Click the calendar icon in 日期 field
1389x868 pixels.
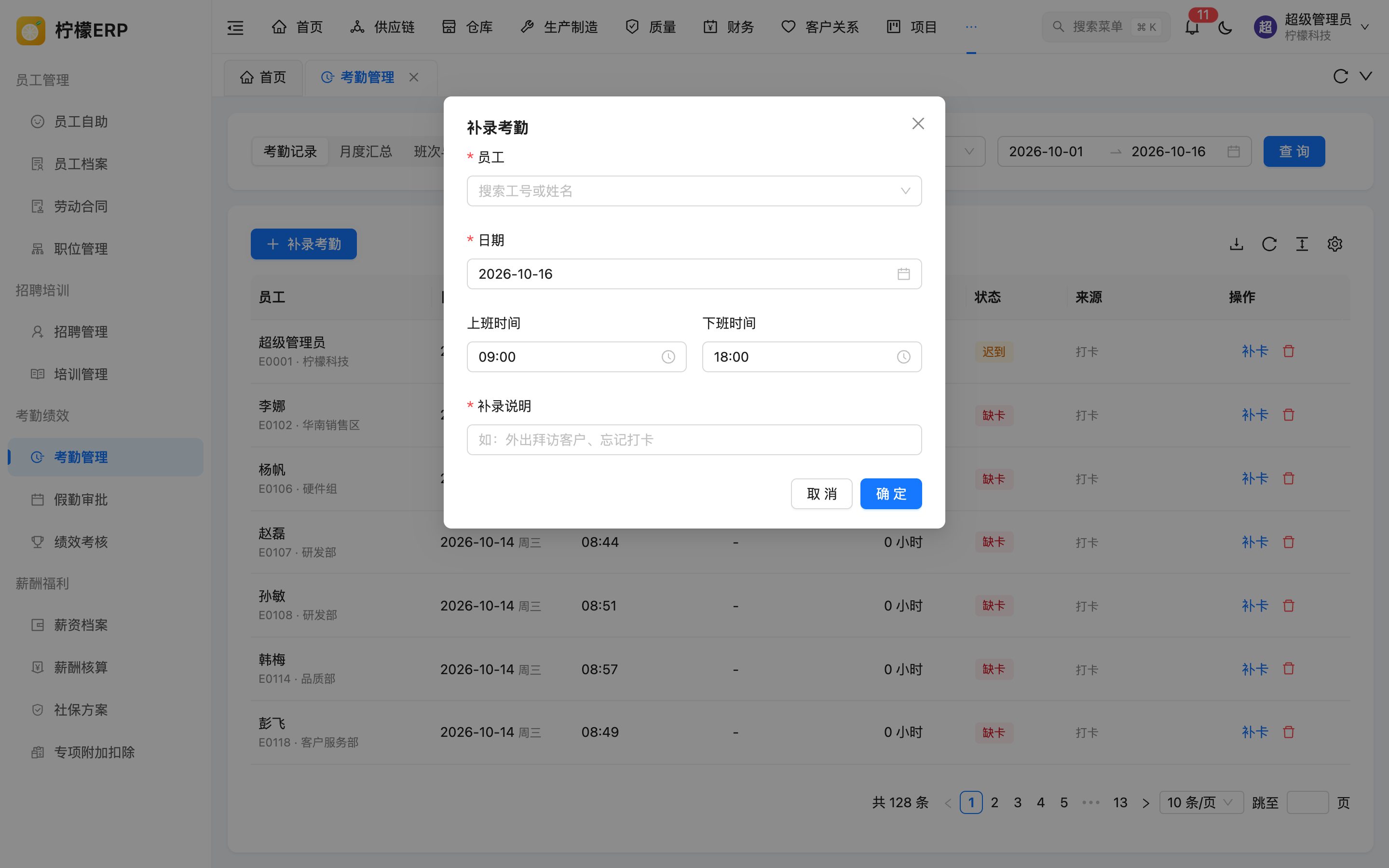click(903, 274)
